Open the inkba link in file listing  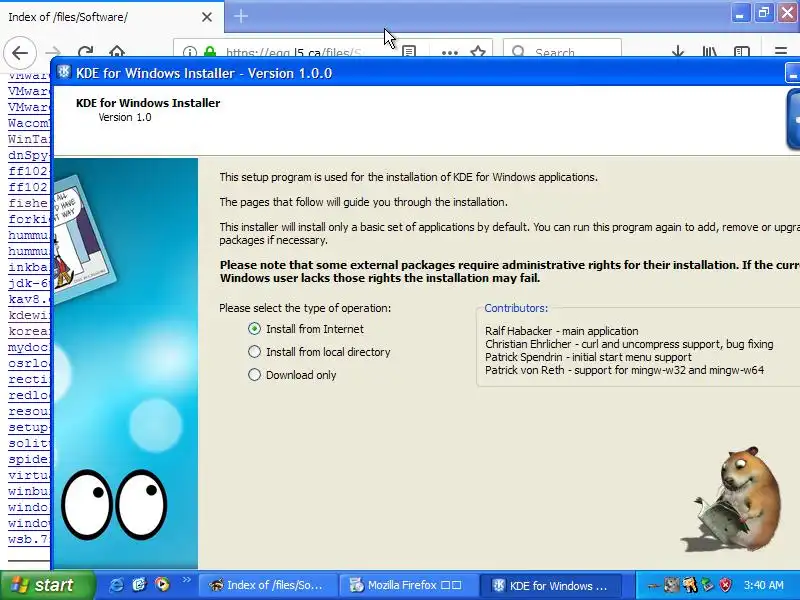[x=29, y=267]
